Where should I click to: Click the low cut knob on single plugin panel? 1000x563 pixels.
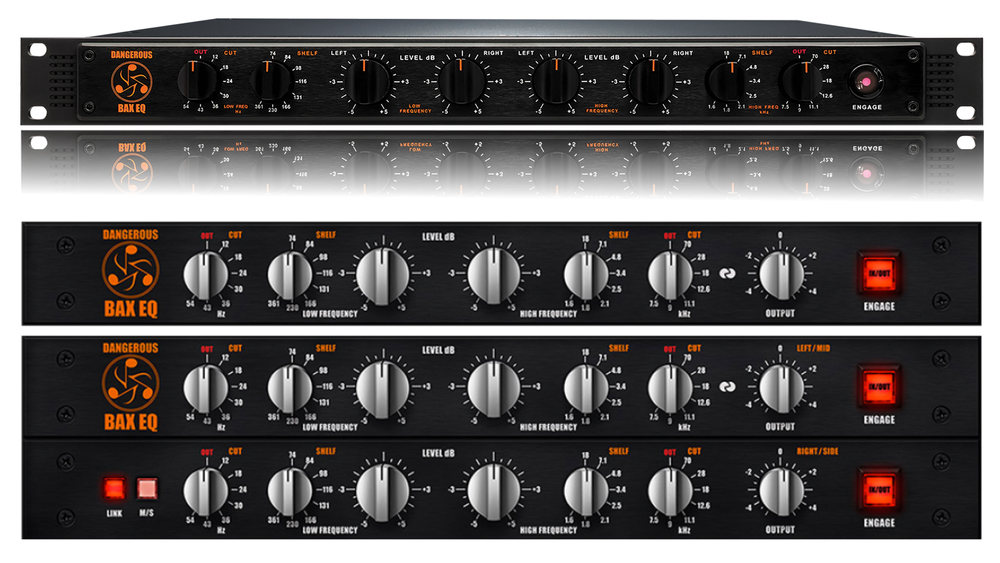click(205, 275)
